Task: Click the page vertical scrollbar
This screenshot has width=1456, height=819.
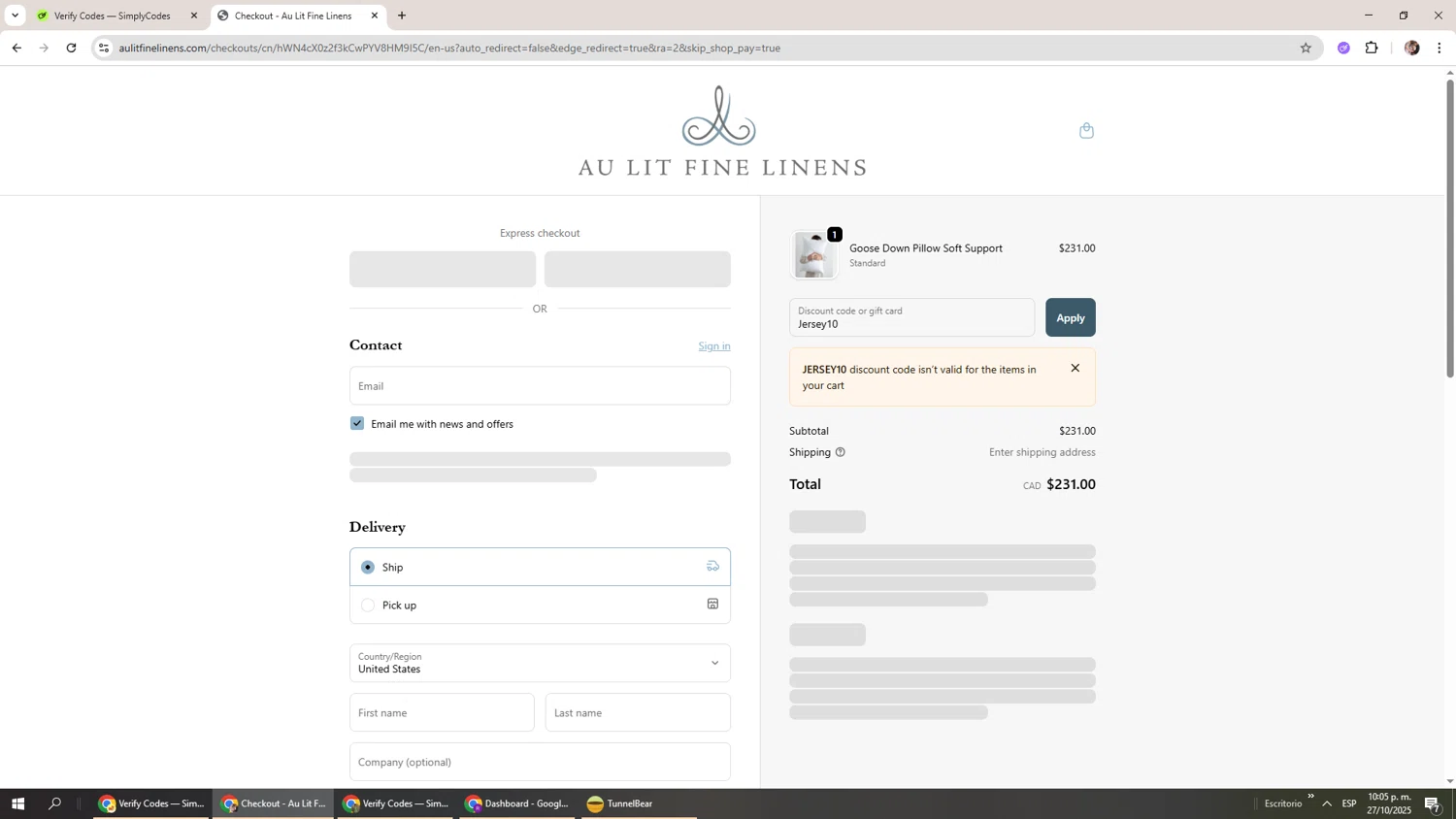Action: (x=1450, y=230)
